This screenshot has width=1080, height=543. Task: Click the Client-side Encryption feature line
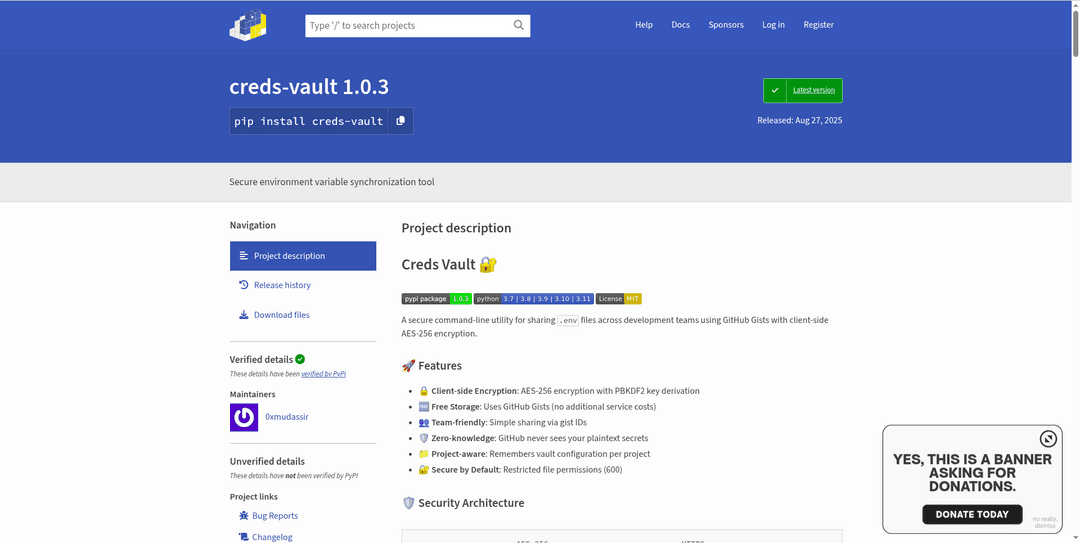pos(559,391)
